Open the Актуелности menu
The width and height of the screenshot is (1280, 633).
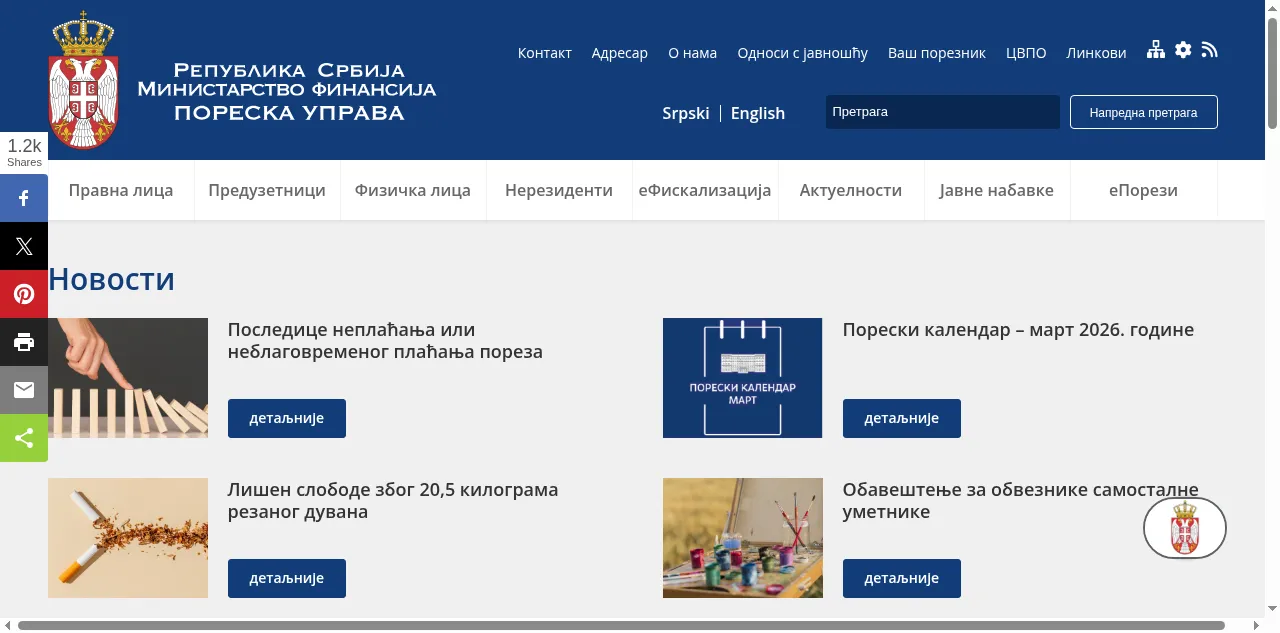pyautogui.click(x=851, y=190)
